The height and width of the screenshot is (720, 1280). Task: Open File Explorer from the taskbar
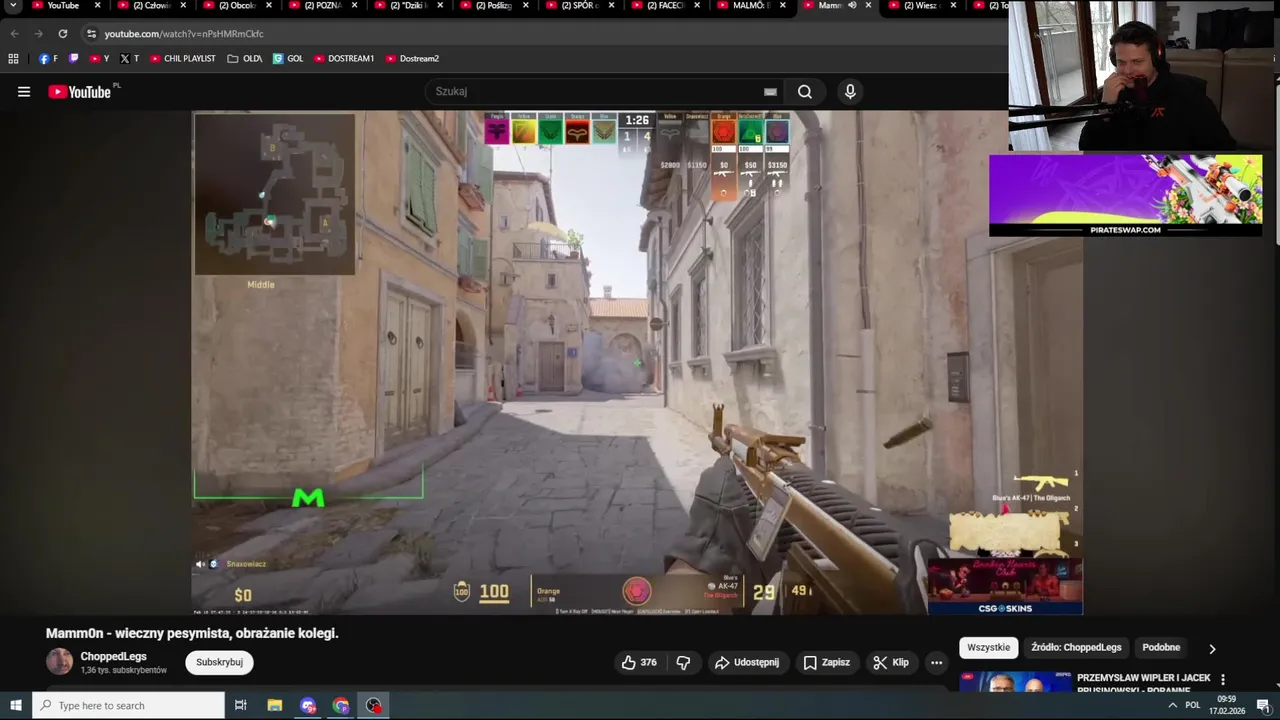point(274,705)
